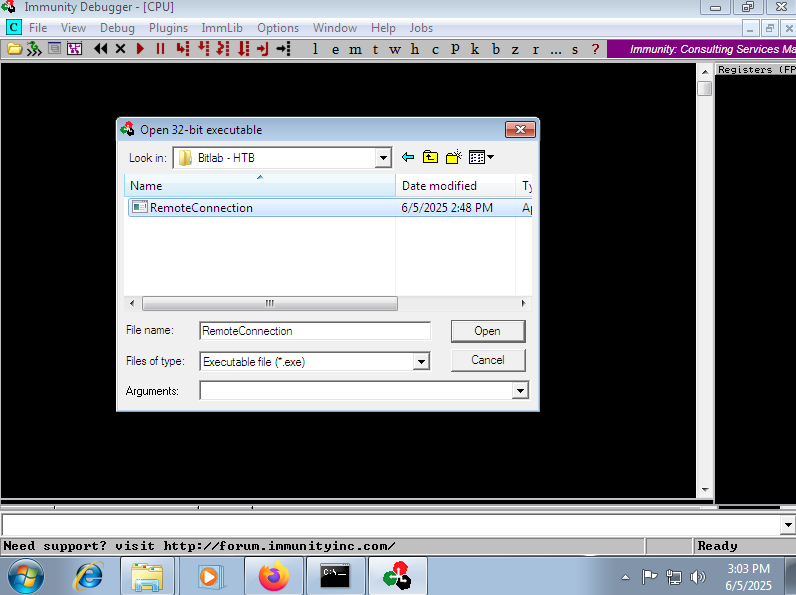
Task: Open file via folder icon in toolbar
Action: pyautogui.click(x=14, y=49)
